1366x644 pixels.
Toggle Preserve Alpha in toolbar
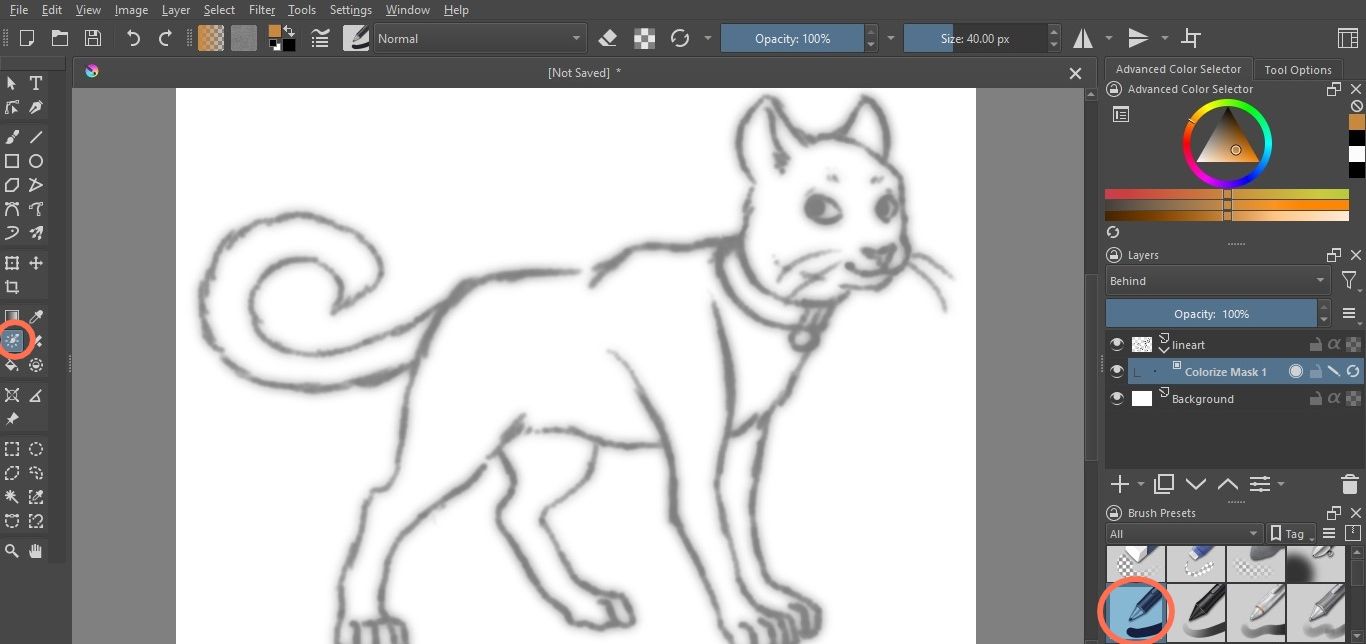[x=645, y=38]
